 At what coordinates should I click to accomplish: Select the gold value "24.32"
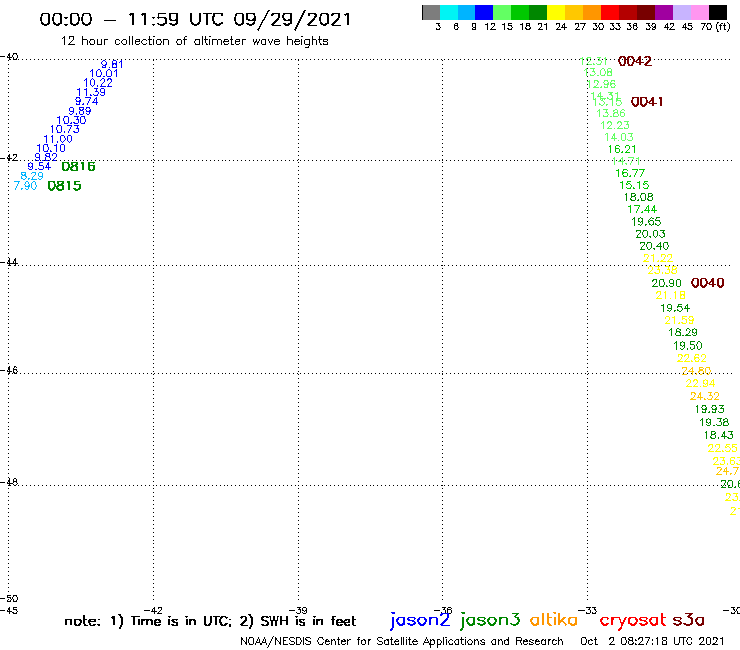tap(705, 397)
